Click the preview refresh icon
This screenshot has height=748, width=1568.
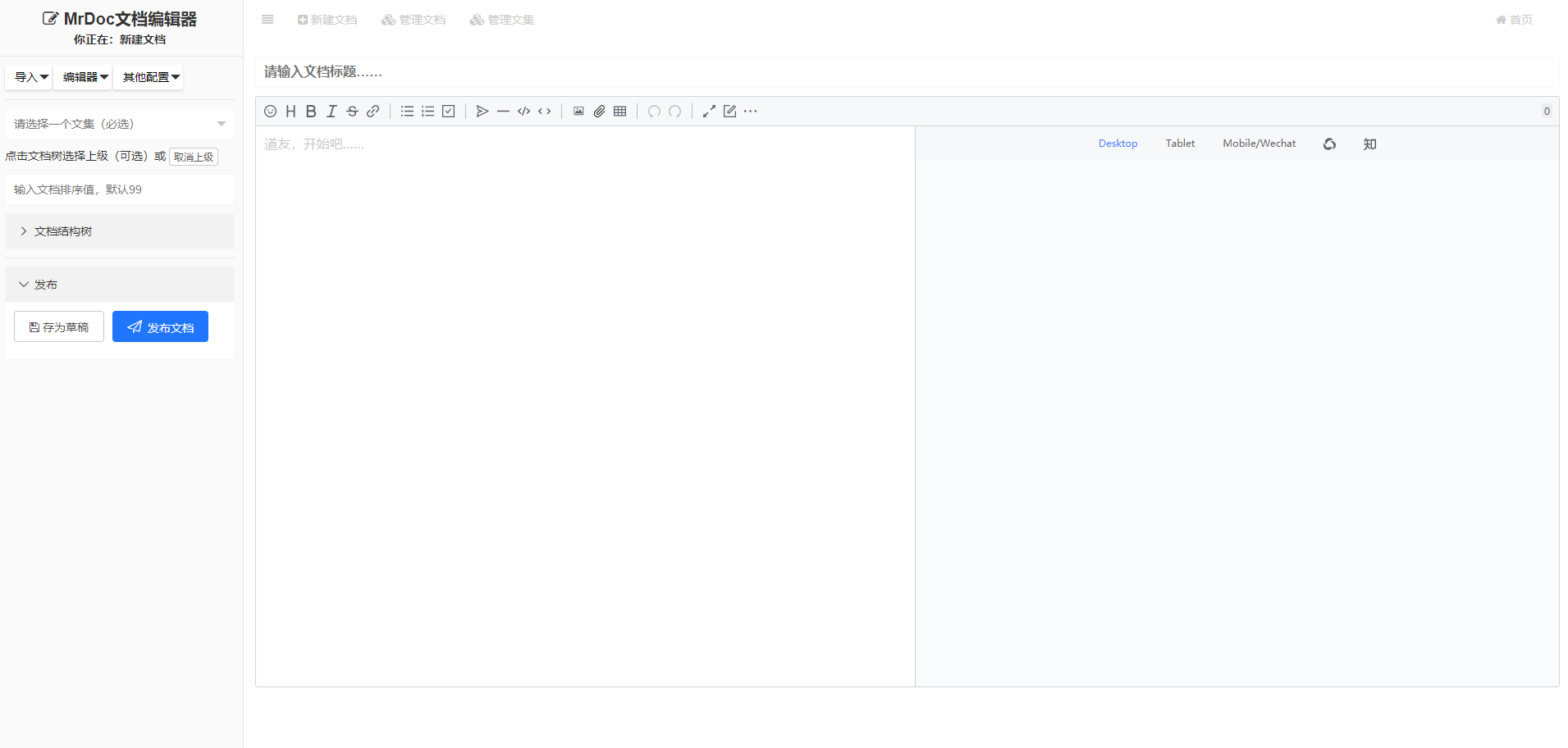coord(1329,144)
